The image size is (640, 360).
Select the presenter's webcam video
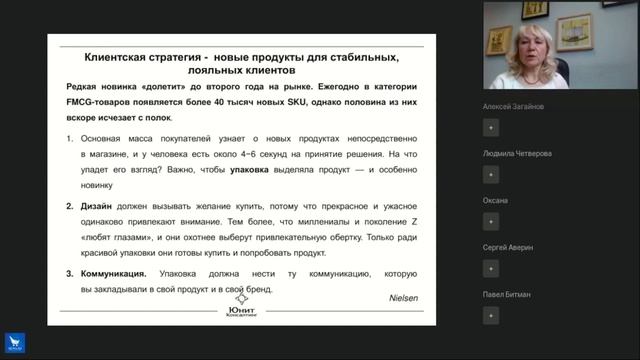click(x=560, y=45)
